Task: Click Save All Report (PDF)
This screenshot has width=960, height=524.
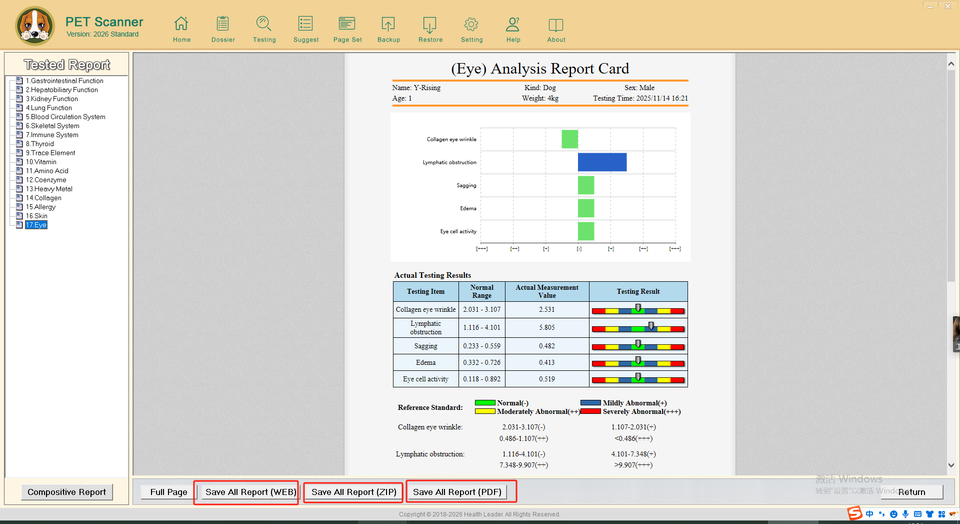Action: (x=458, y=492)
